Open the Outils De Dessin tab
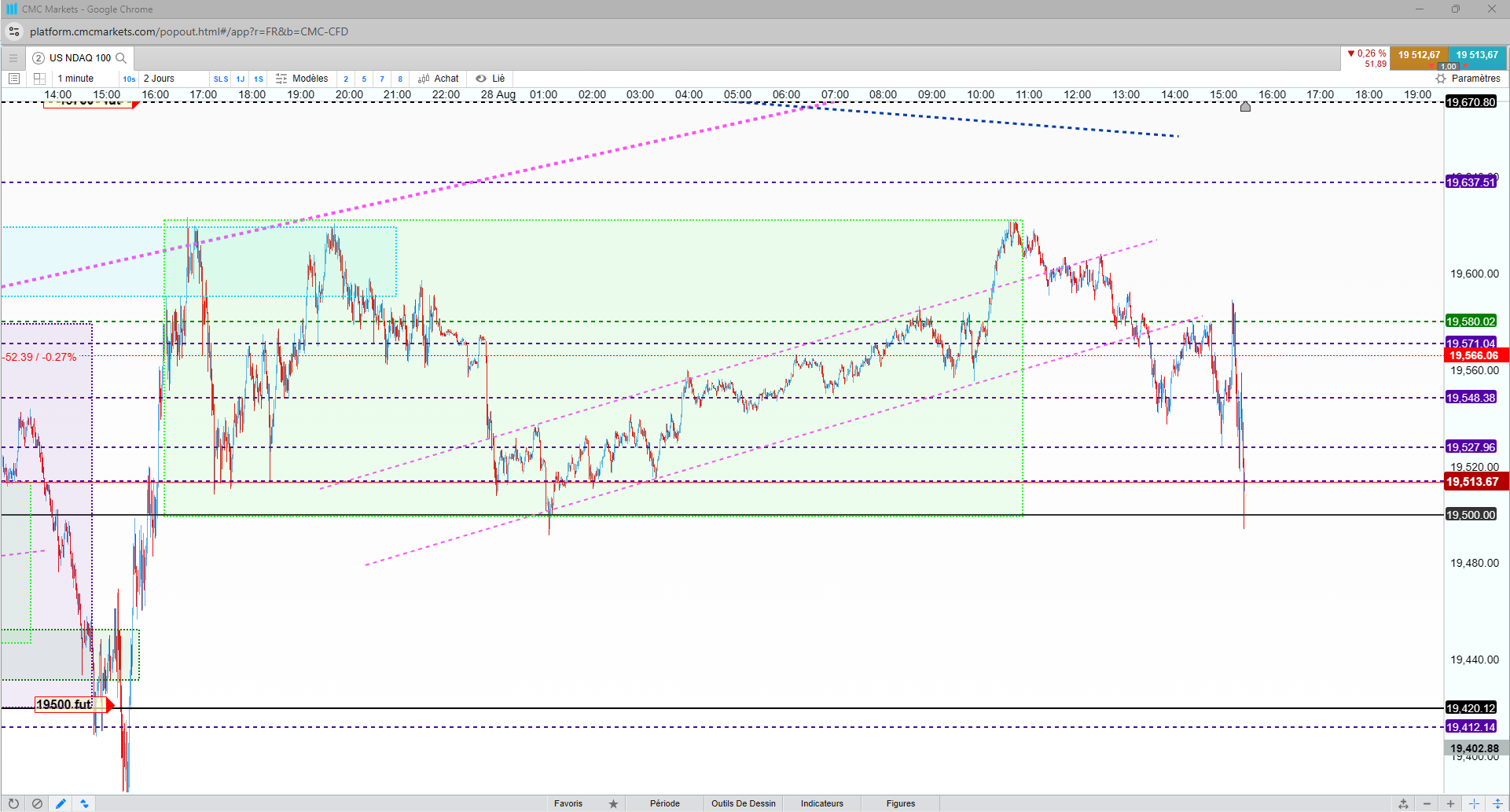The width and height of the screenshot is (1510, 812). coord(744,803)
